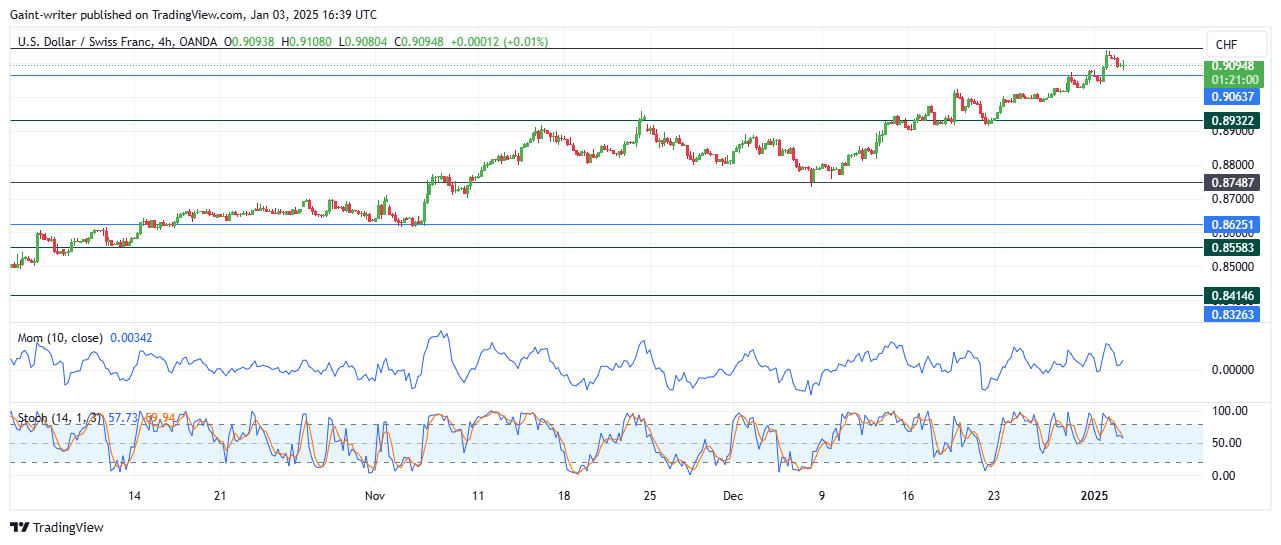This screenshot has width=1281, height=545.
Task: Select the Mom (10, close) indicator label
Action: tap(60, 338)
